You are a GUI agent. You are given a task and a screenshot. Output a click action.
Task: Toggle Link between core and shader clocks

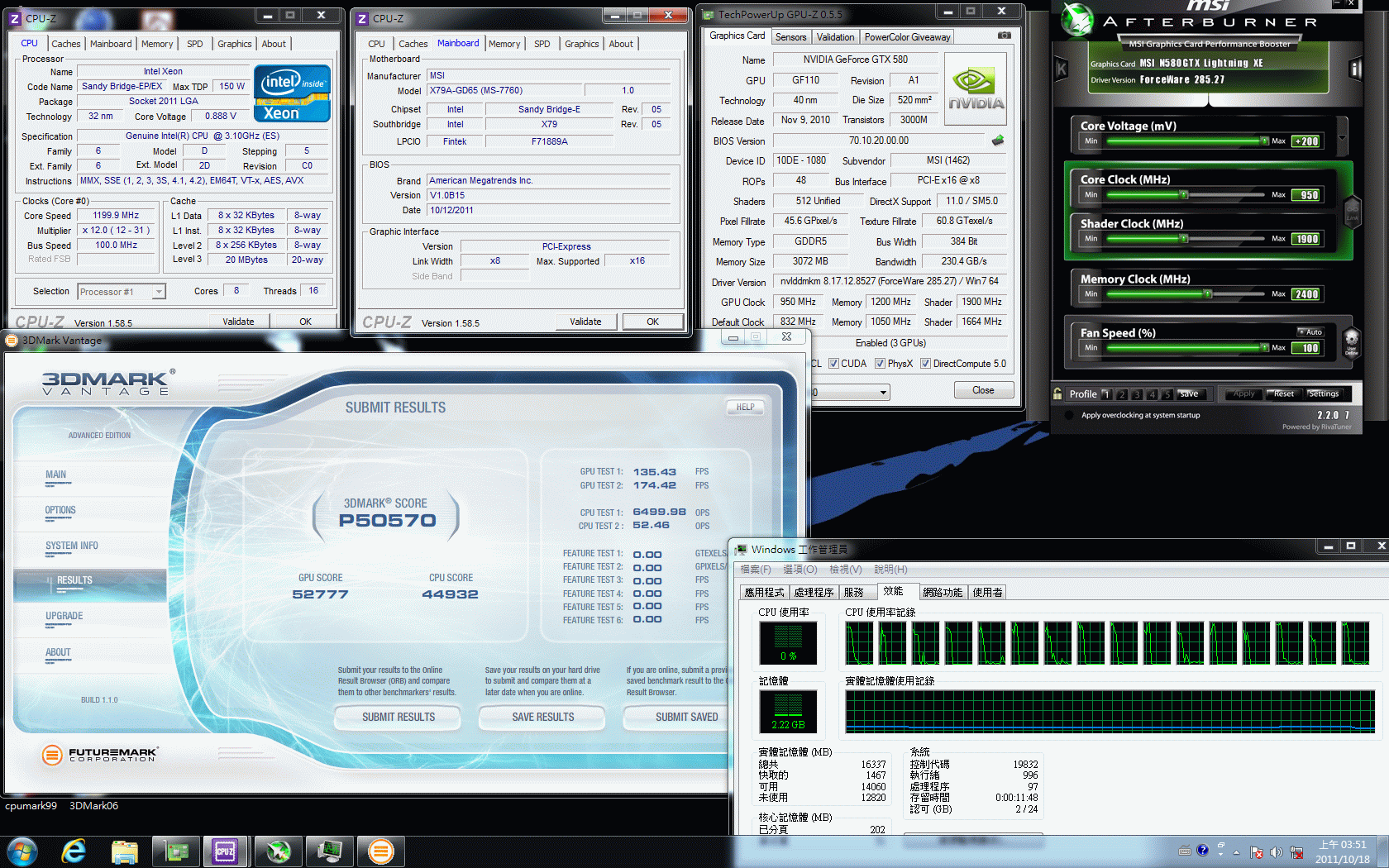[1353, 214]
